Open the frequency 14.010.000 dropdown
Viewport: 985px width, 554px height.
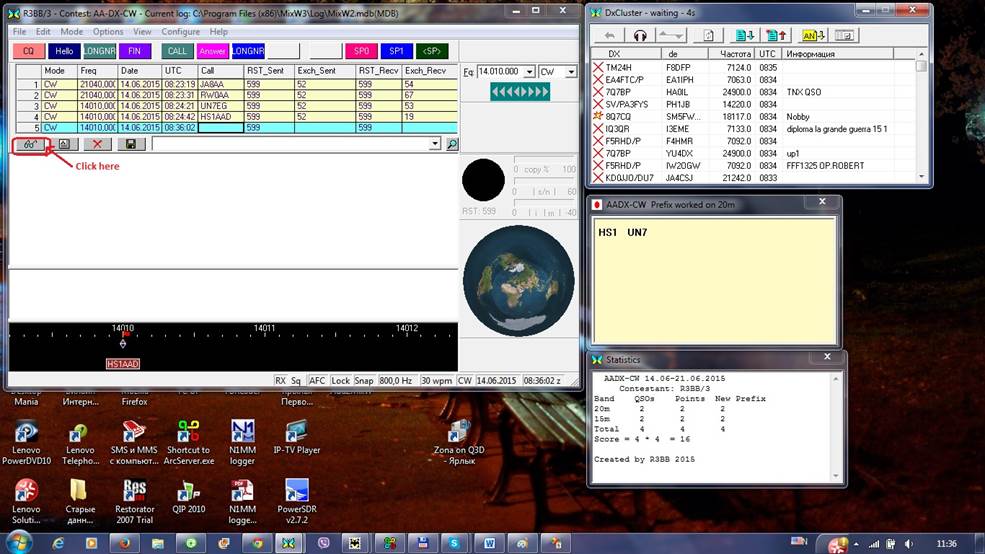[529, 72]
